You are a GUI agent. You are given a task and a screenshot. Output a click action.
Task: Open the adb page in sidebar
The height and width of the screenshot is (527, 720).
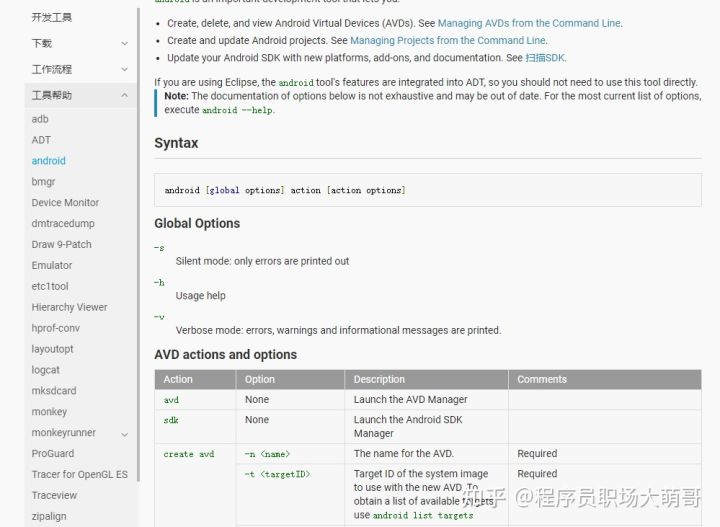[x=40, y=119]
